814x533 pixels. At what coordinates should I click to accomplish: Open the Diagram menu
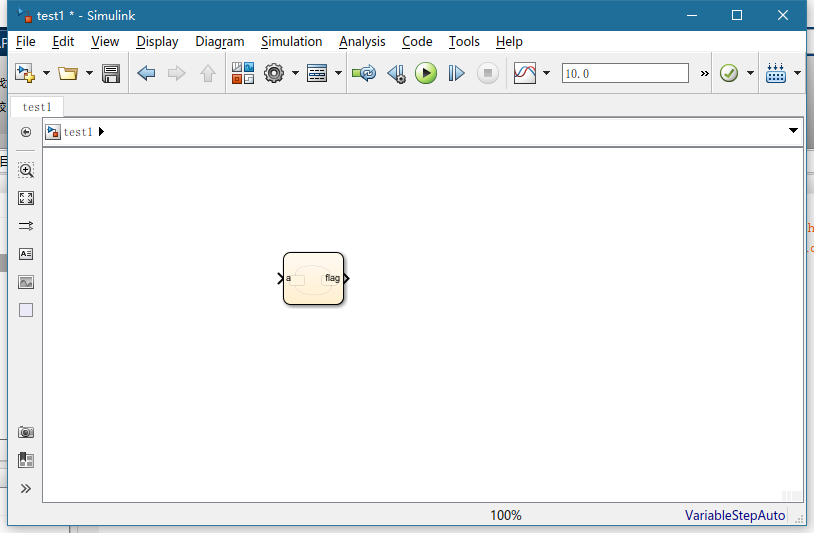(220, 42)
